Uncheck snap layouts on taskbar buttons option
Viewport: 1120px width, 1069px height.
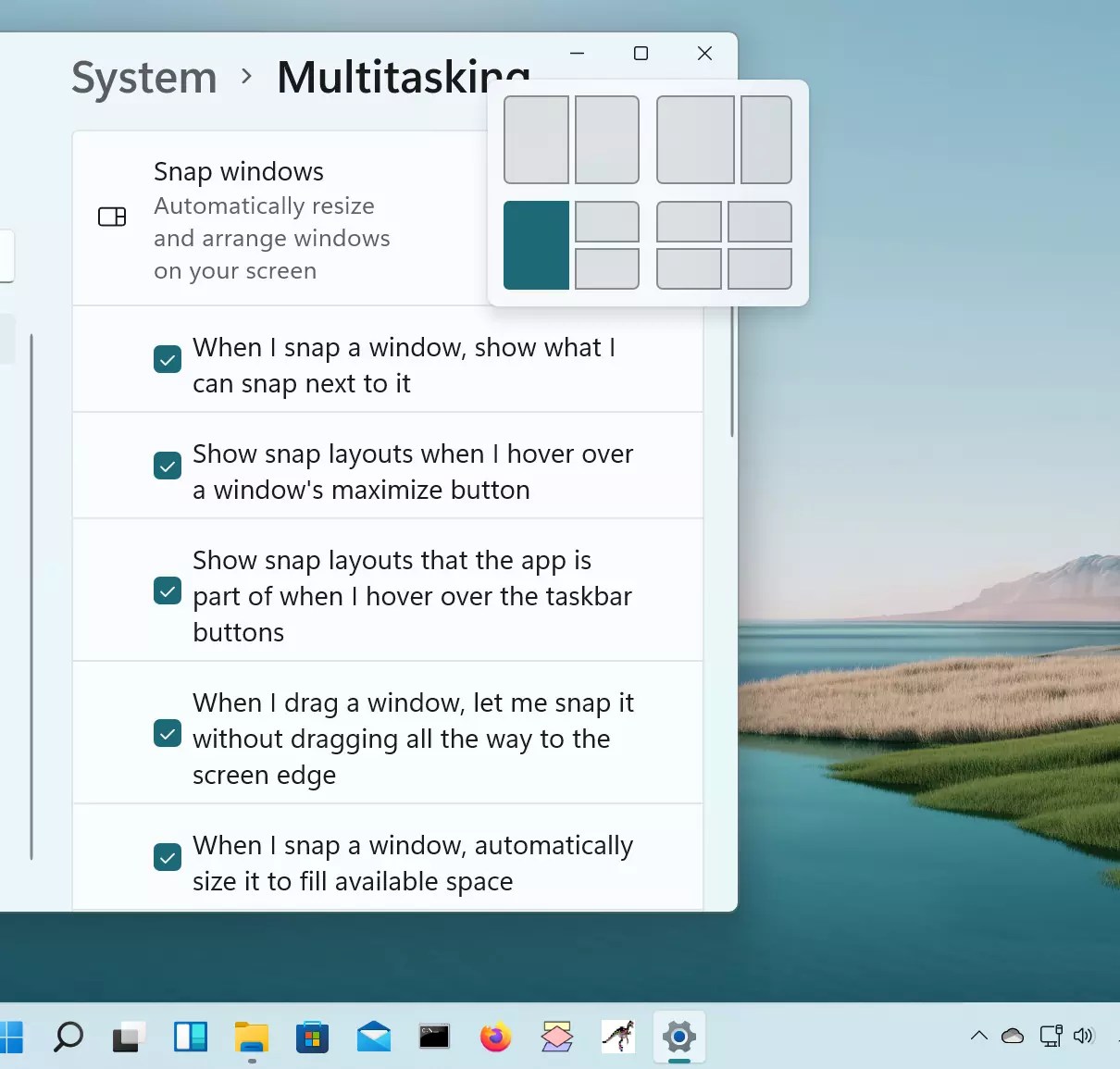[167, 590]
